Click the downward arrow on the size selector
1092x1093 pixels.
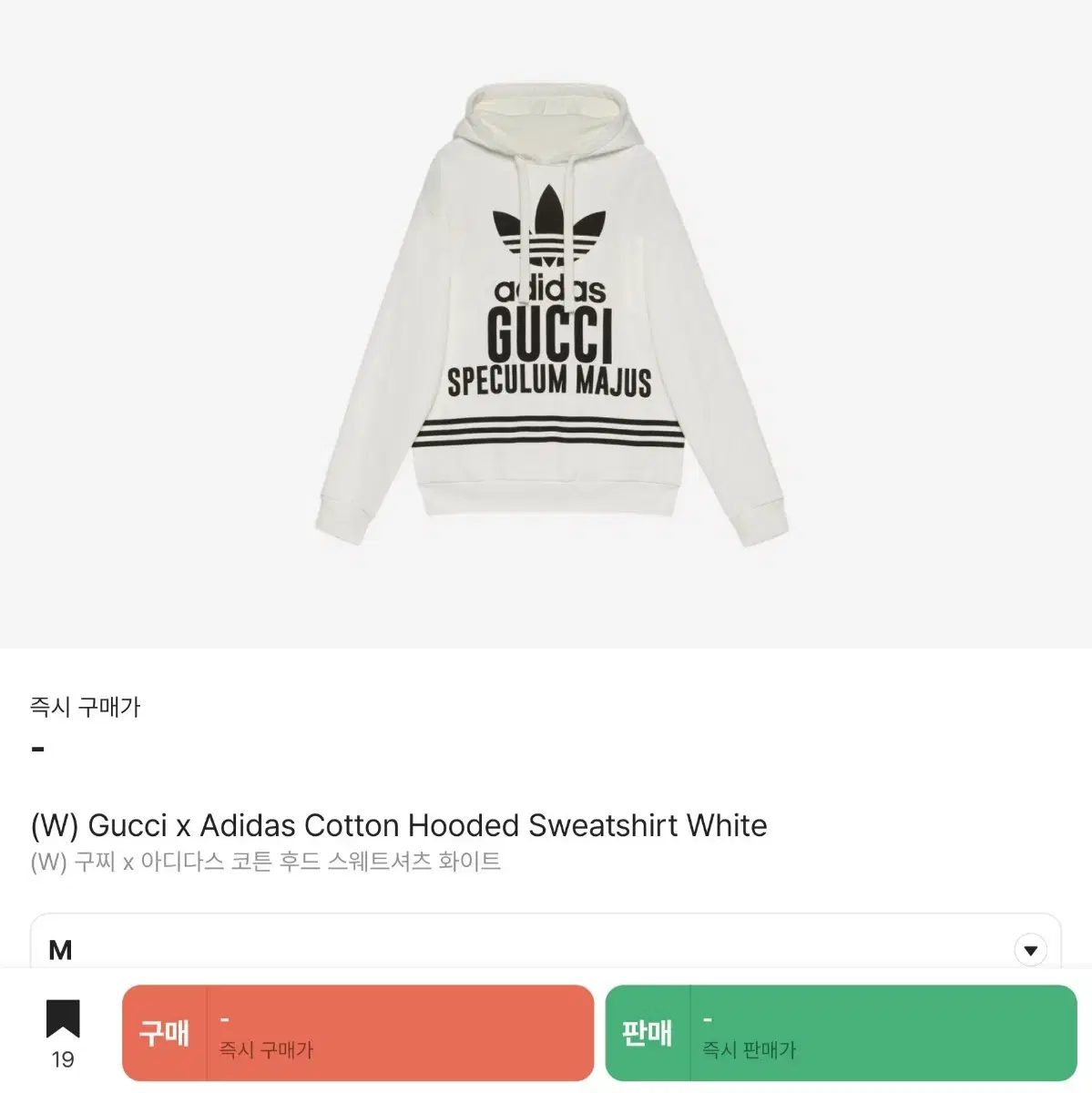[x=1030, y=950]
